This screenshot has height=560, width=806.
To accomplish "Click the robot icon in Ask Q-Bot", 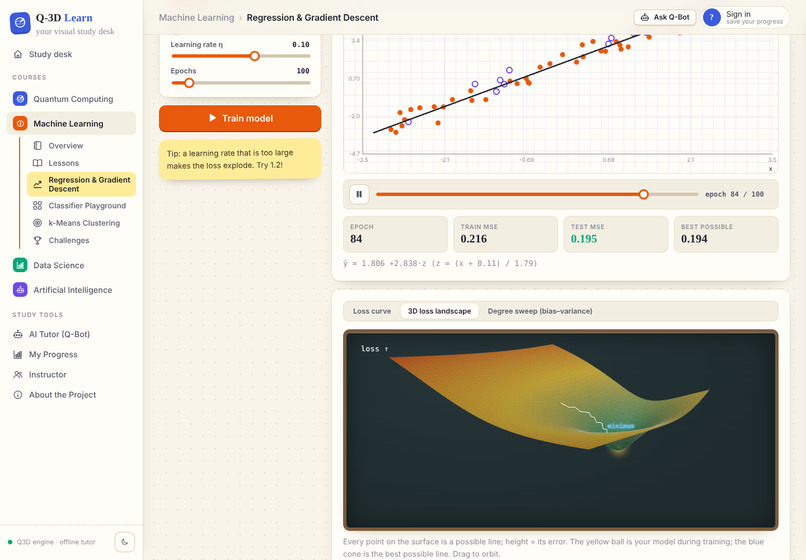I will click(645, 17).
